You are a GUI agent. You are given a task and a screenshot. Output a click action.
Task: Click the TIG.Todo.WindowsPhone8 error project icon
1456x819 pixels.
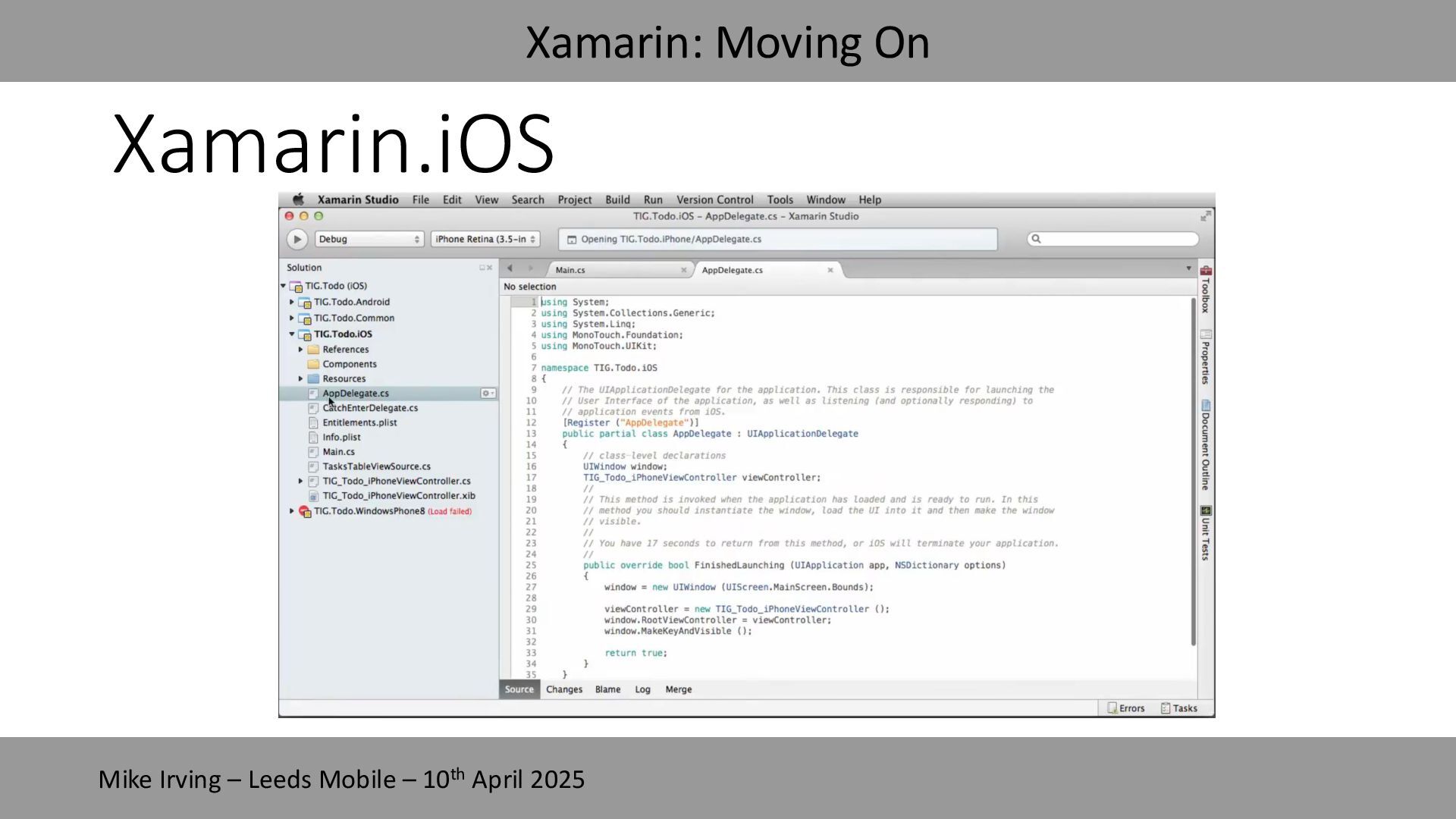coord(305,511)
